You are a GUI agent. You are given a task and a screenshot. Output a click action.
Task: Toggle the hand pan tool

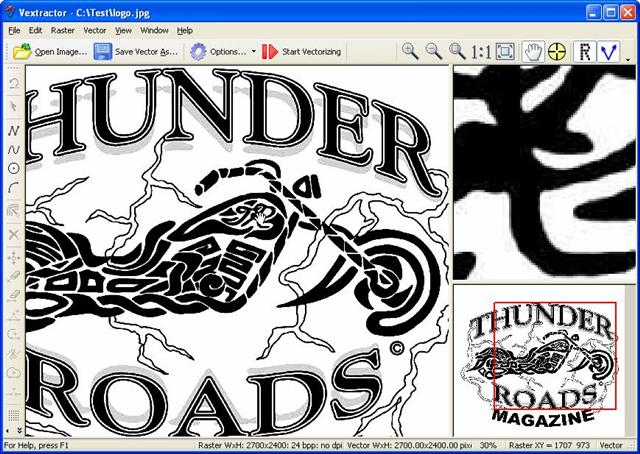pos(533,52)
